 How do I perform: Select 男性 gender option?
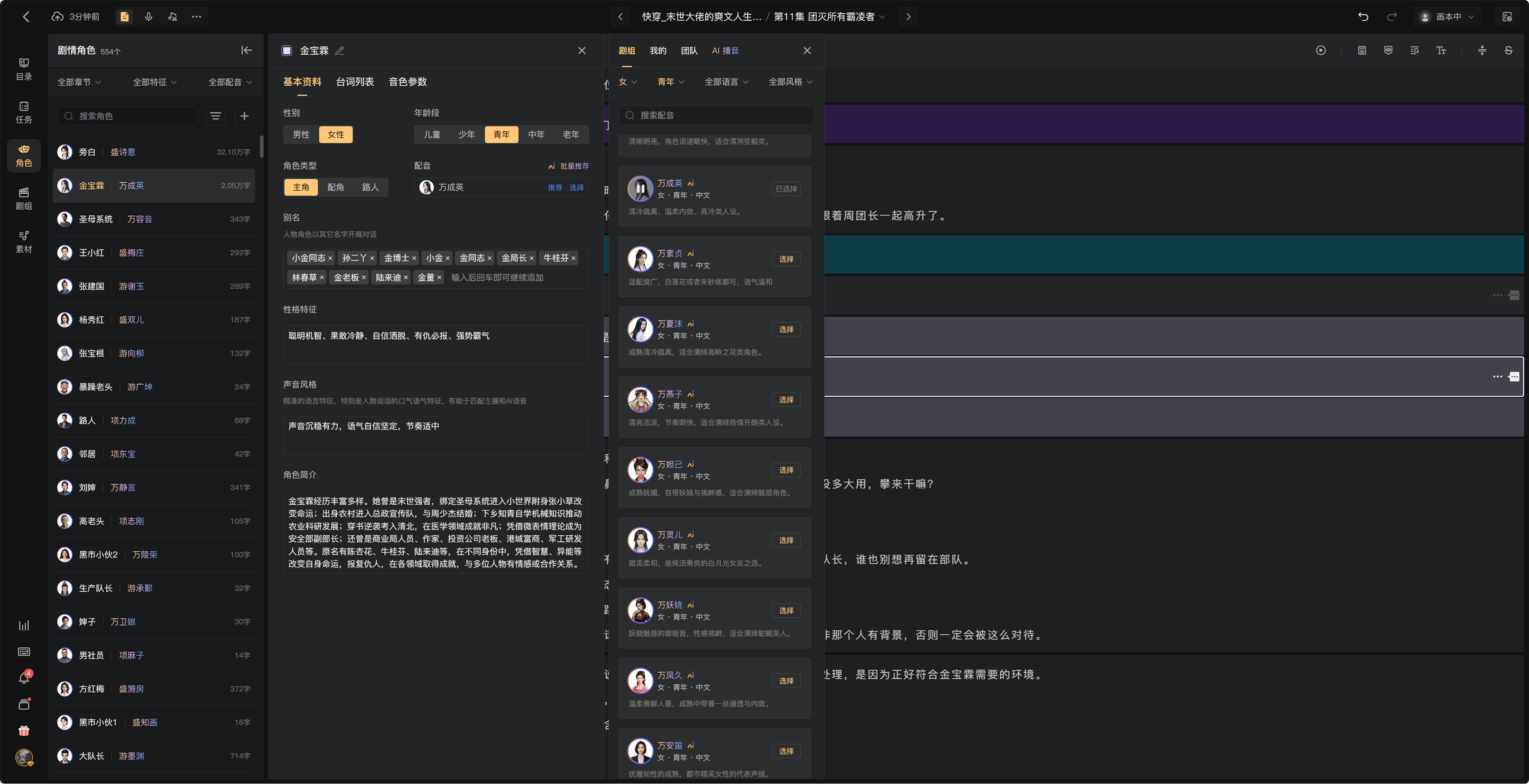[301, 135]
